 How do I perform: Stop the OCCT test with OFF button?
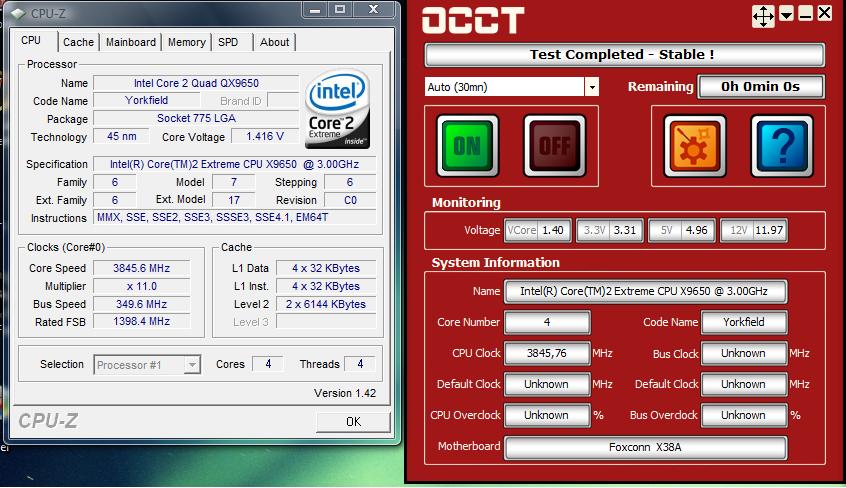(x=554, y=146)
